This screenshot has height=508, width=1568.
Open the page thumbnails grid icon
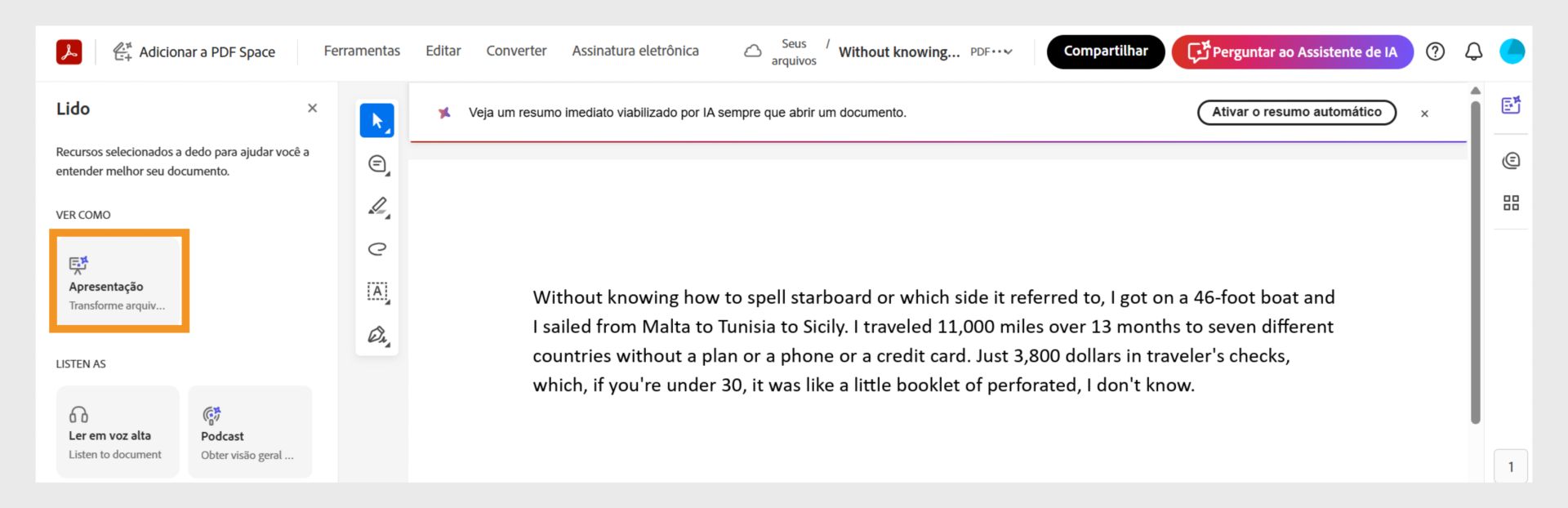pos(1511,203)
